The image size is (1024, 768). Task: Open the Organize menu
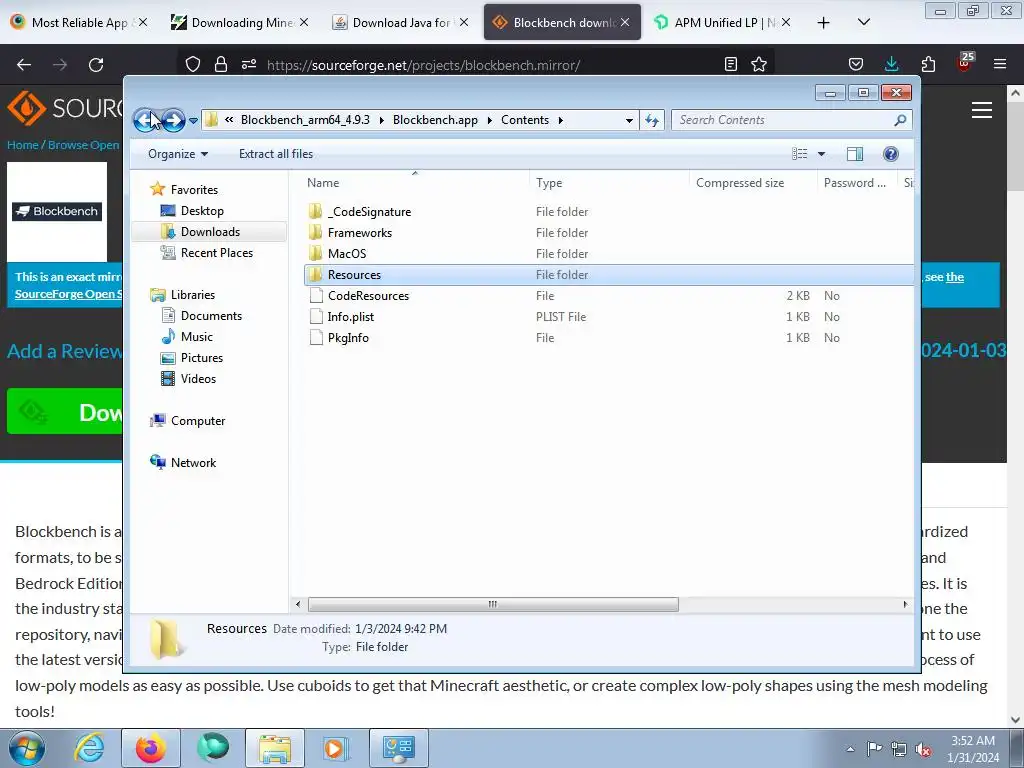[x=178, y=154]
